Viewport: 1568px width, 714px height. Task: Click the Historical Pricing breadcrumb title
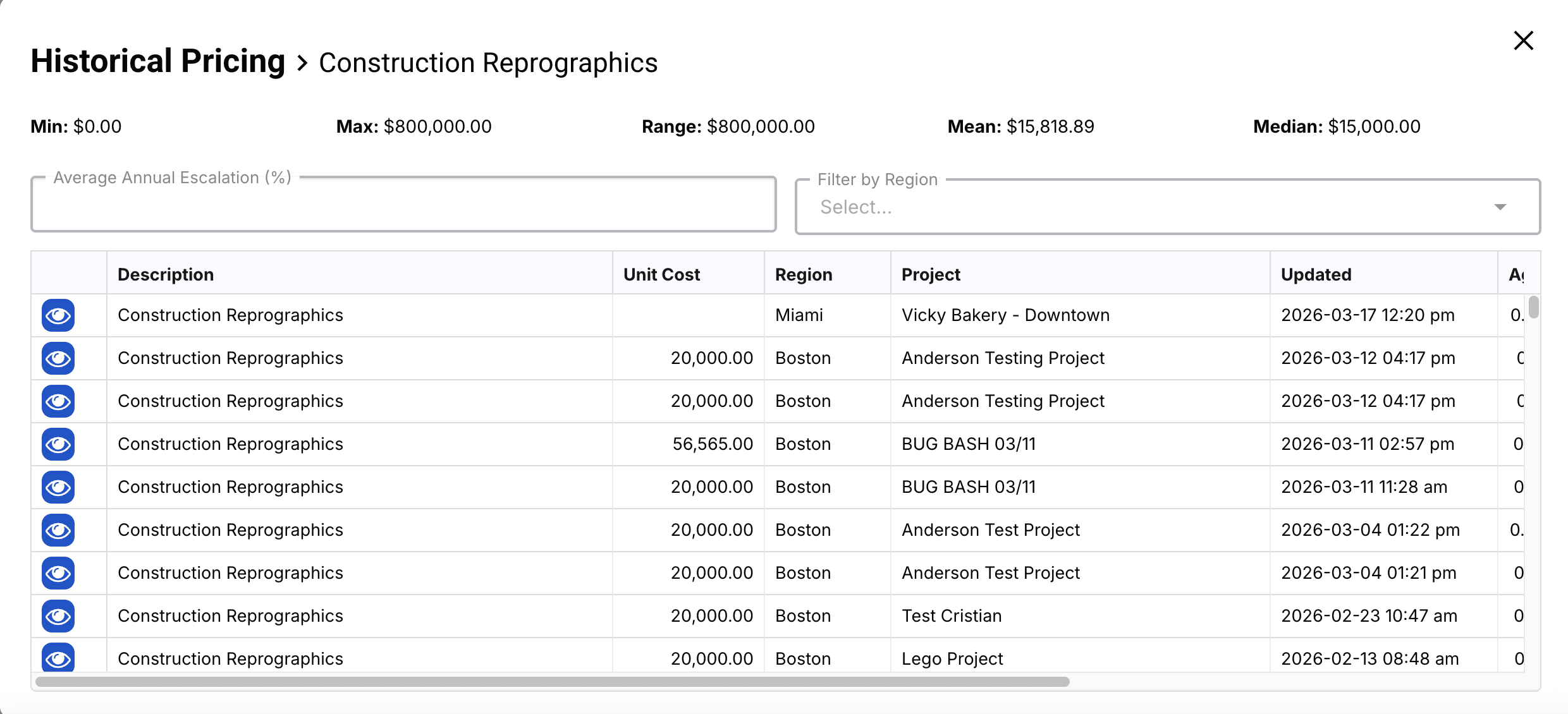(158, 61)
